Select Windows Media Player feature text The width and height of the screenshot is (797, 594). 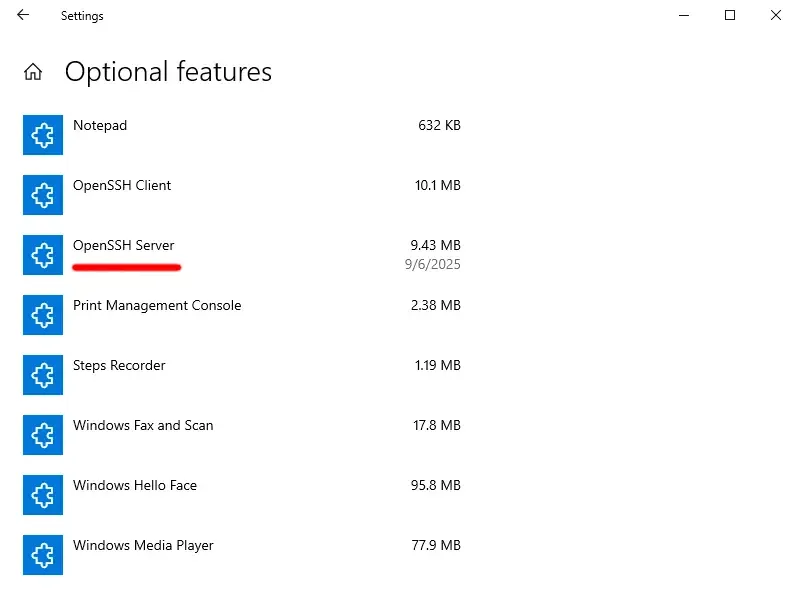(143, 546)
